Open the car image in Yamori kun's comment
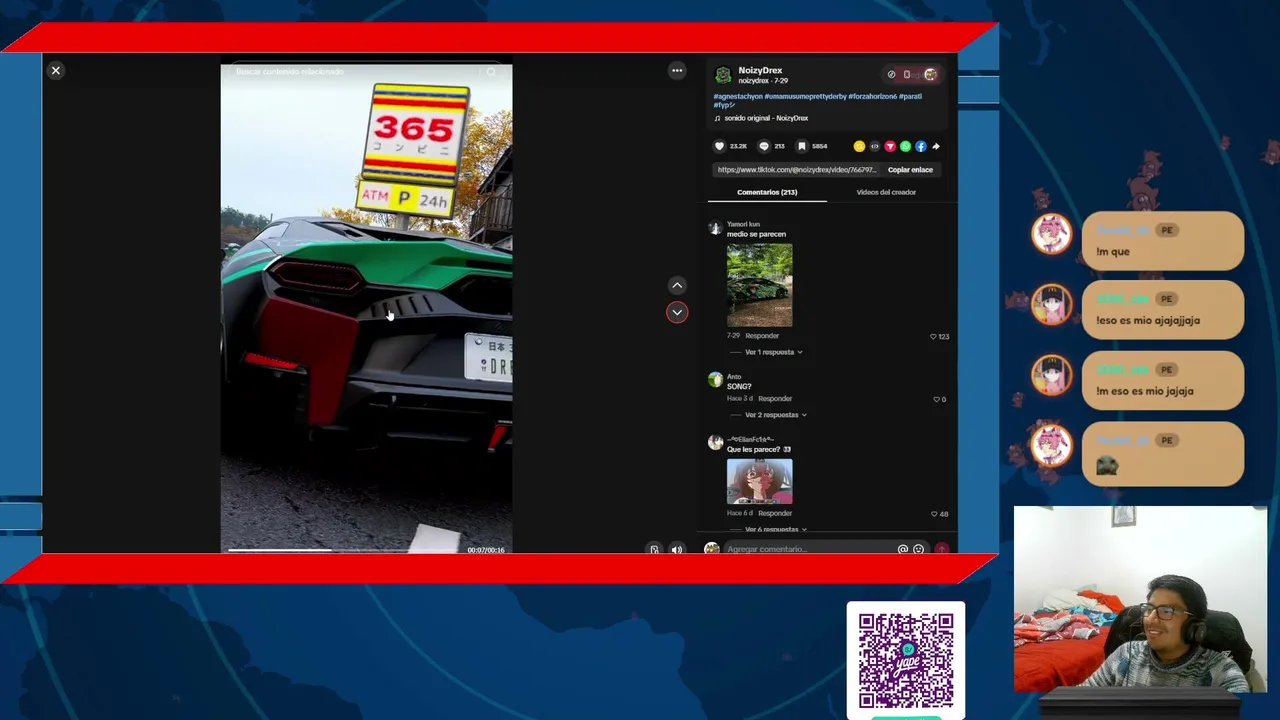The image size is (1280, 720). [x=759, y=285]
